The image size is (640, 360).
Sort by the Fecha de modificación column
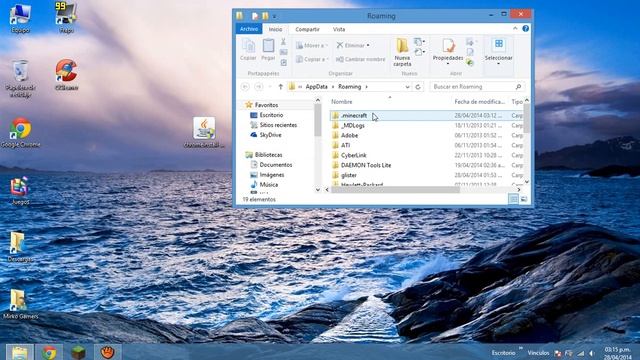pos(480,102)
